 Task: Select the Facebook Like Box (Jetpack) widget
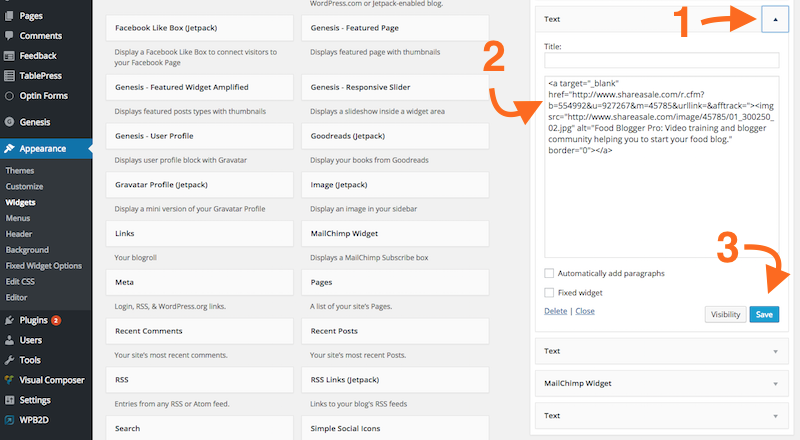(x=199, y=28)
